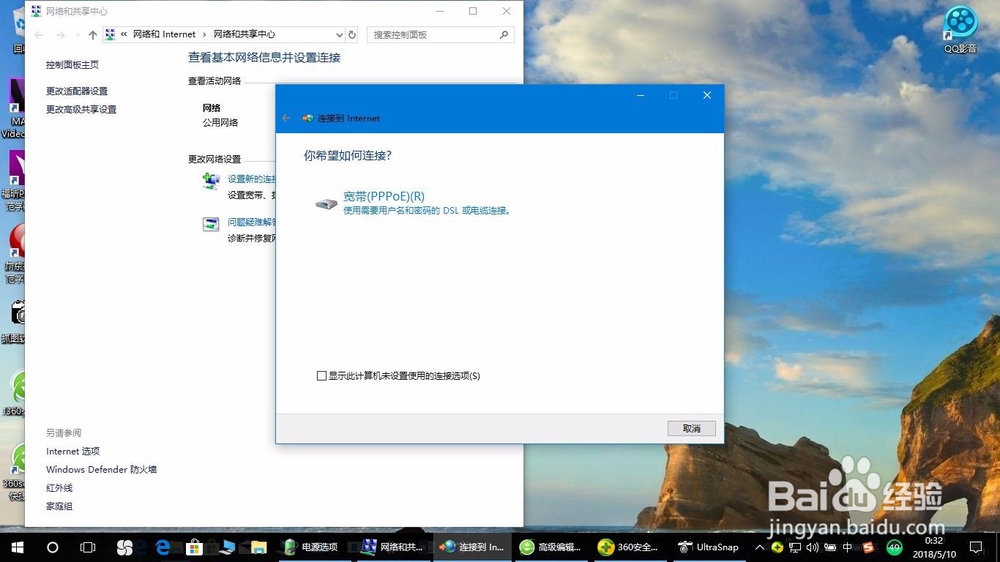Click the Sogou input icon in tray
1000x562 pixels.
867,547
